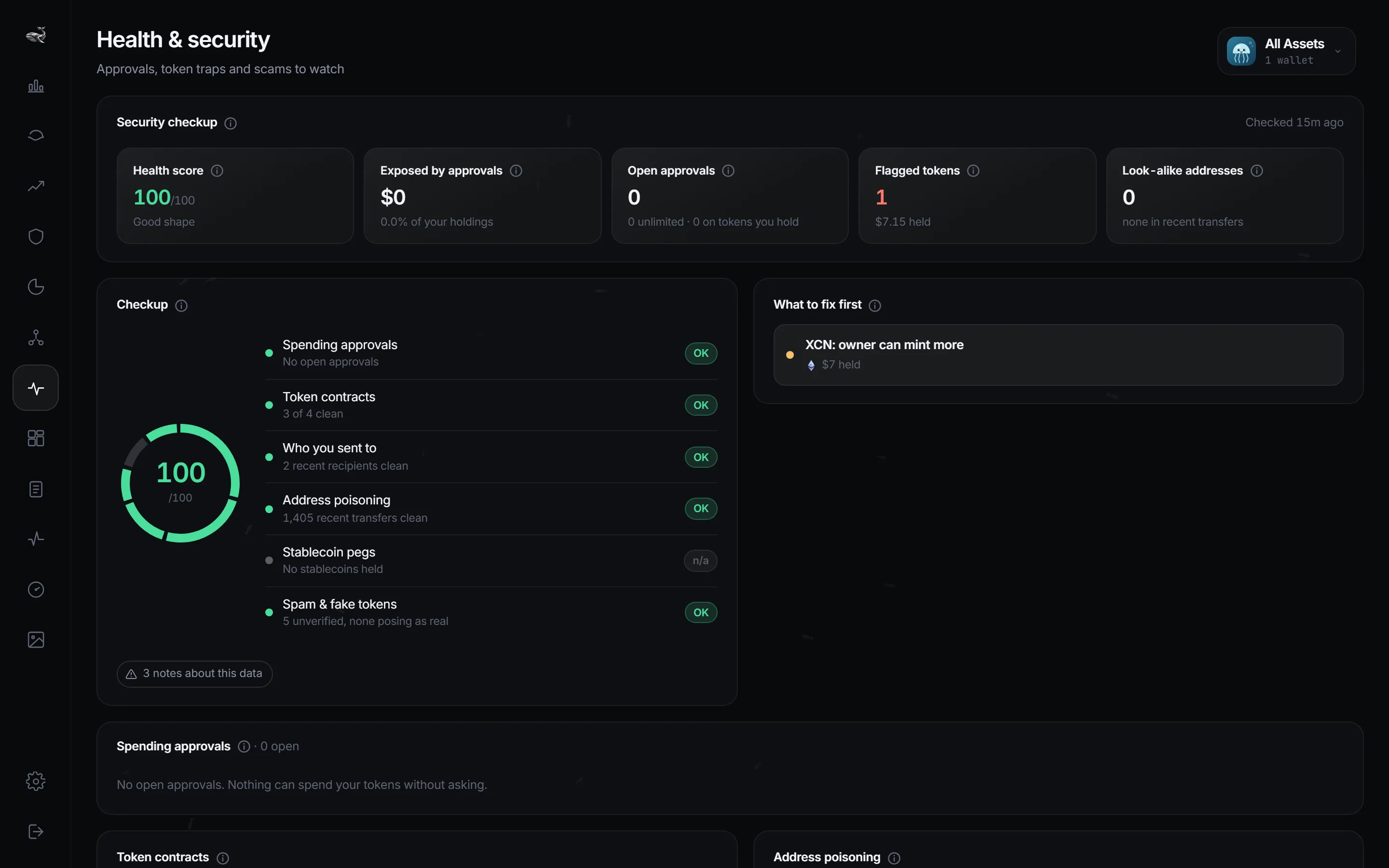
Task: Expand the All Assets wallet dropdown
Action: pos(1286,51)
